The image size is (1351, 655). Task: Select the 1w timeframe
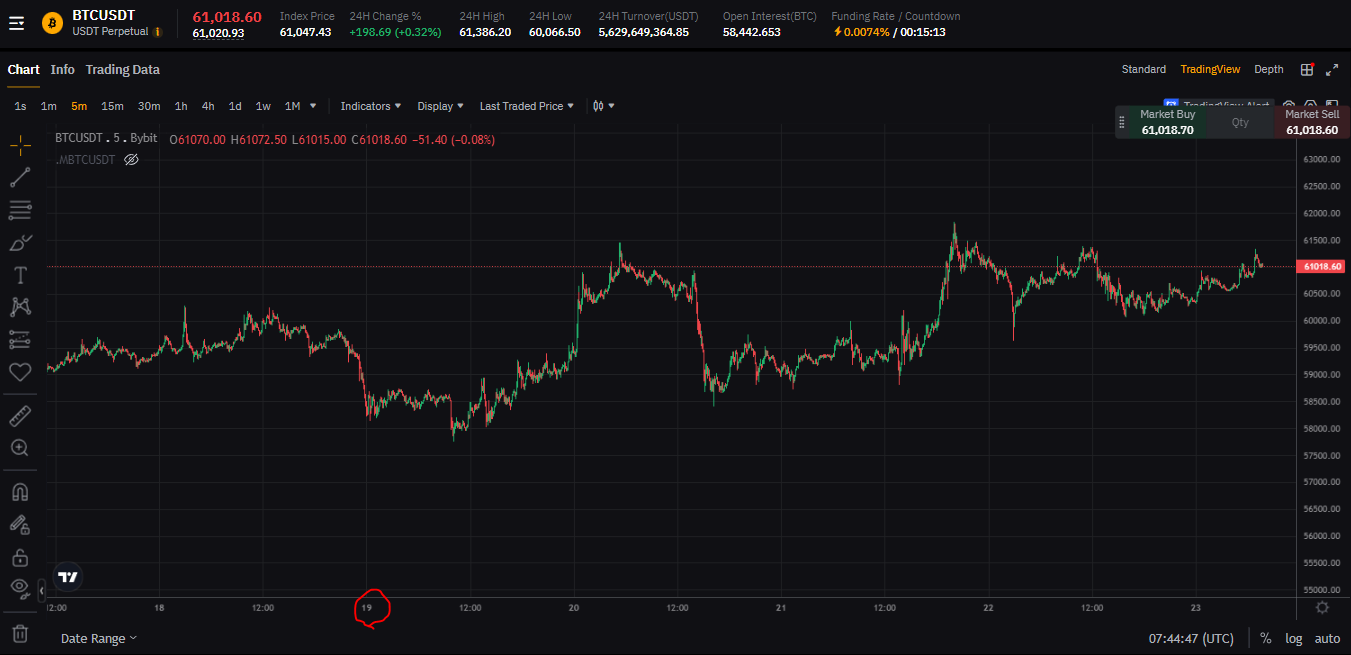tap(263, 106)
